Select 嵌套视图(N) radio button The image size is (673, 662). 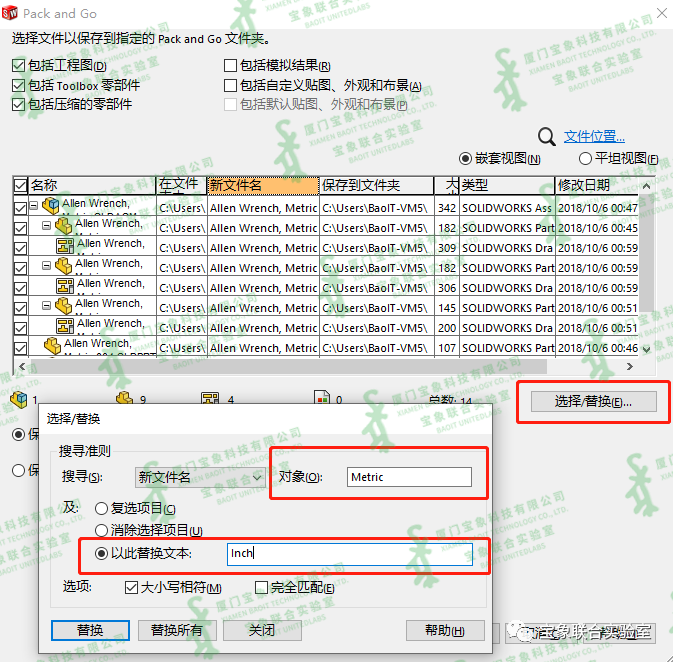tap(465, 159)
